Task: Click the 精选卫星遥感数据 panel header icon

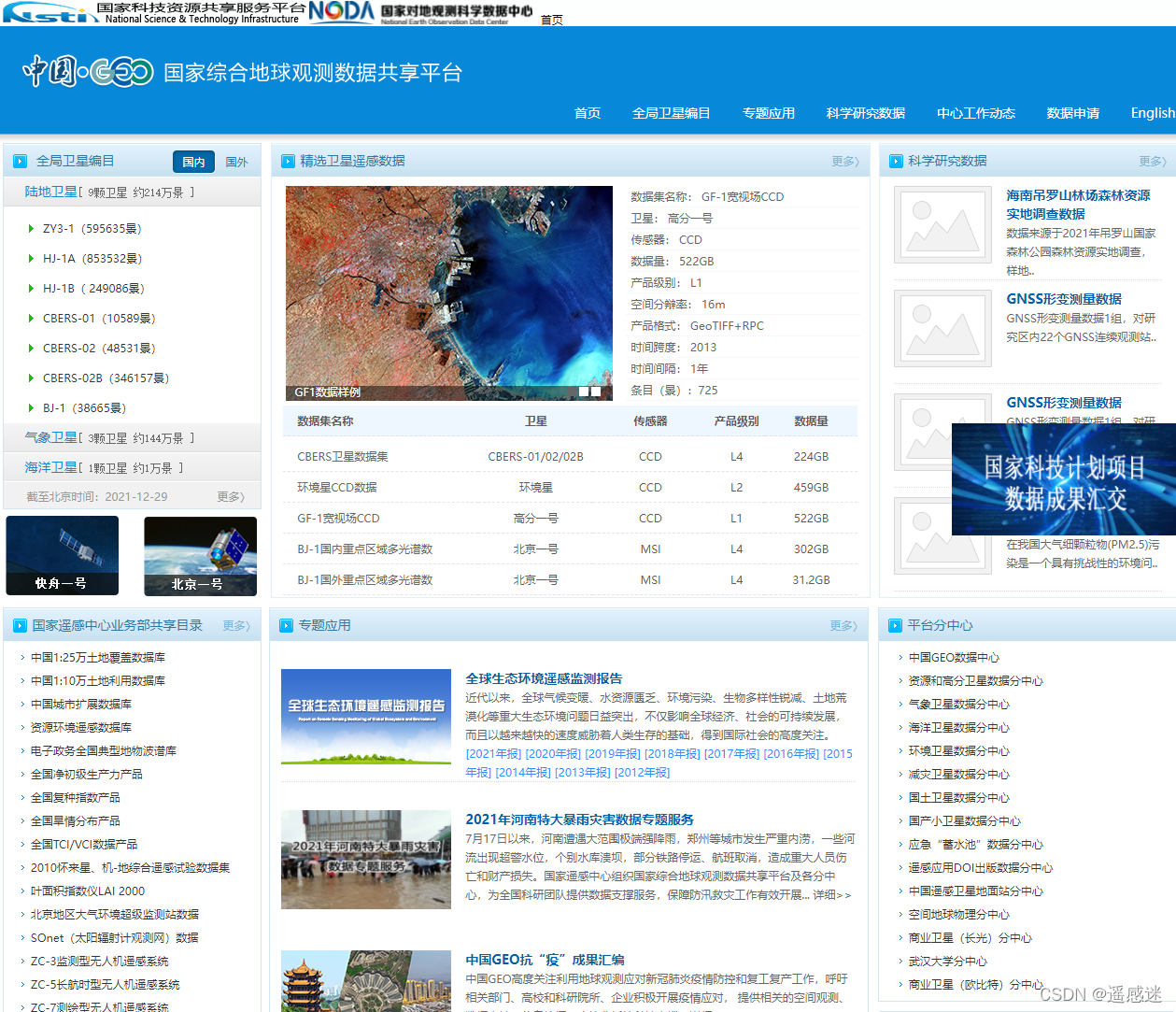Action: point(288,162)
